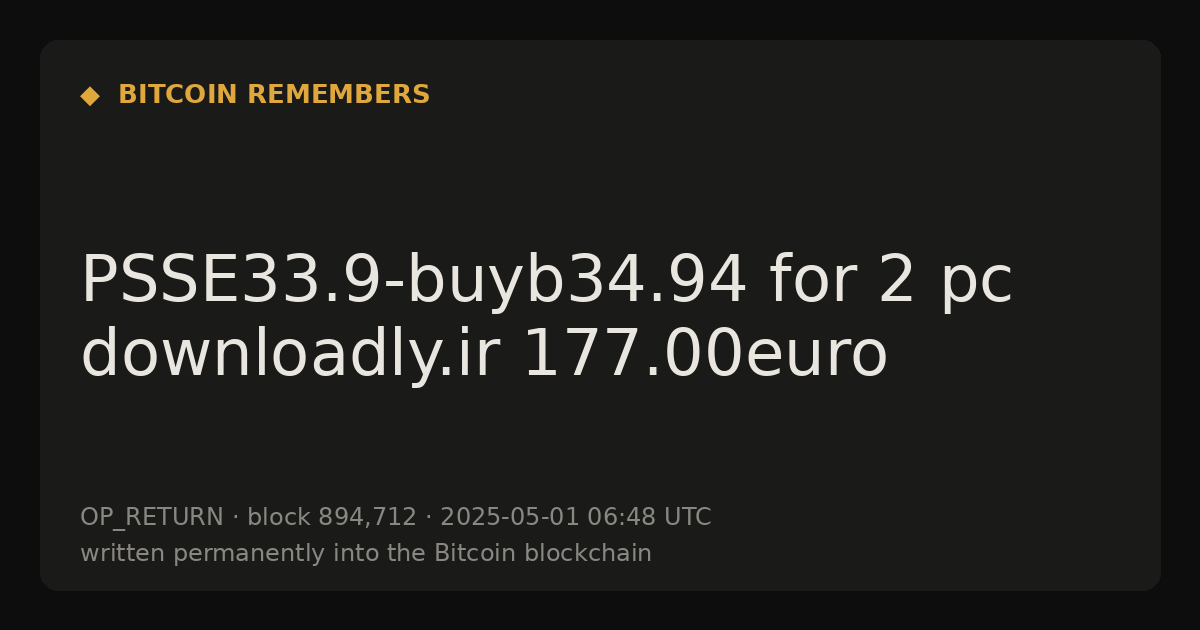Click the UTC timezone label
Image resolution: width=1200 pixels, height=630 pixels.
687,518
